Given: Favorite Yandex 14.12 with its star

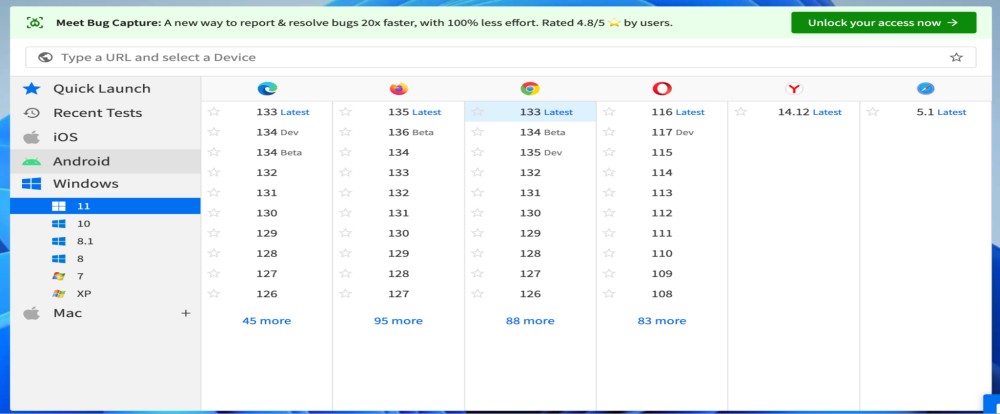Looking at the screenshot, I should 740,112.
